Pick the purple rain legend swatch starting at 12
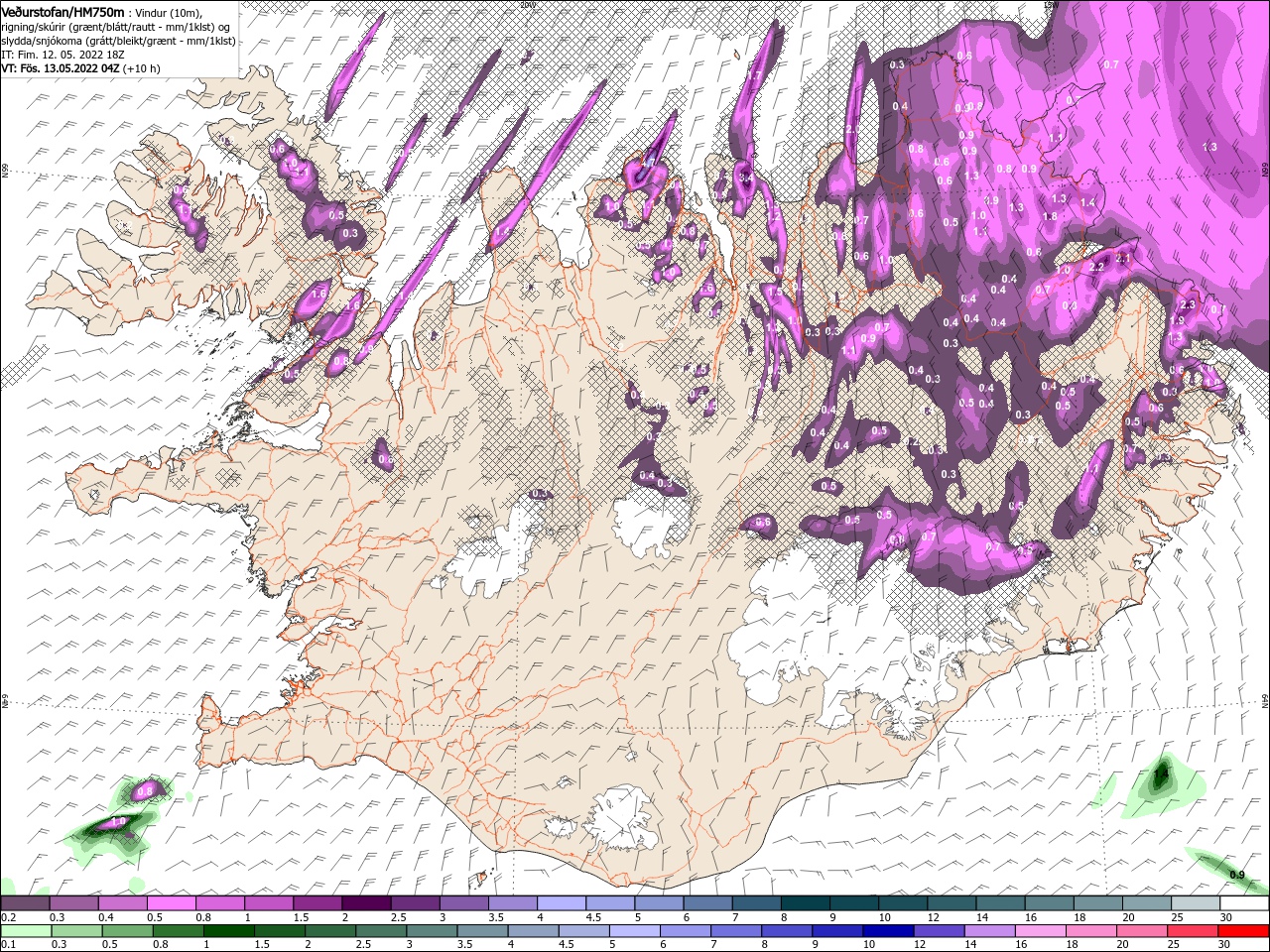The height and width of the screenshot is (952, 1270). pyautogui.click(x=938, y=931)
